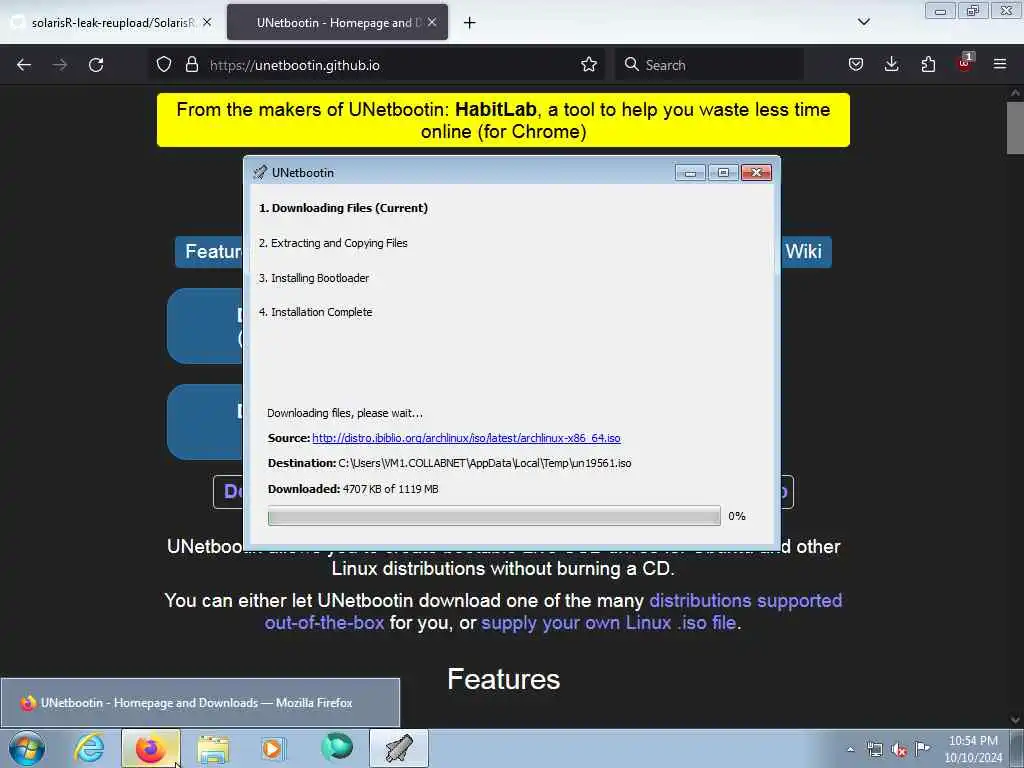Screen dimensions: 1024x768
Task: Click the download progress bar
Action: tap(494, 516)
